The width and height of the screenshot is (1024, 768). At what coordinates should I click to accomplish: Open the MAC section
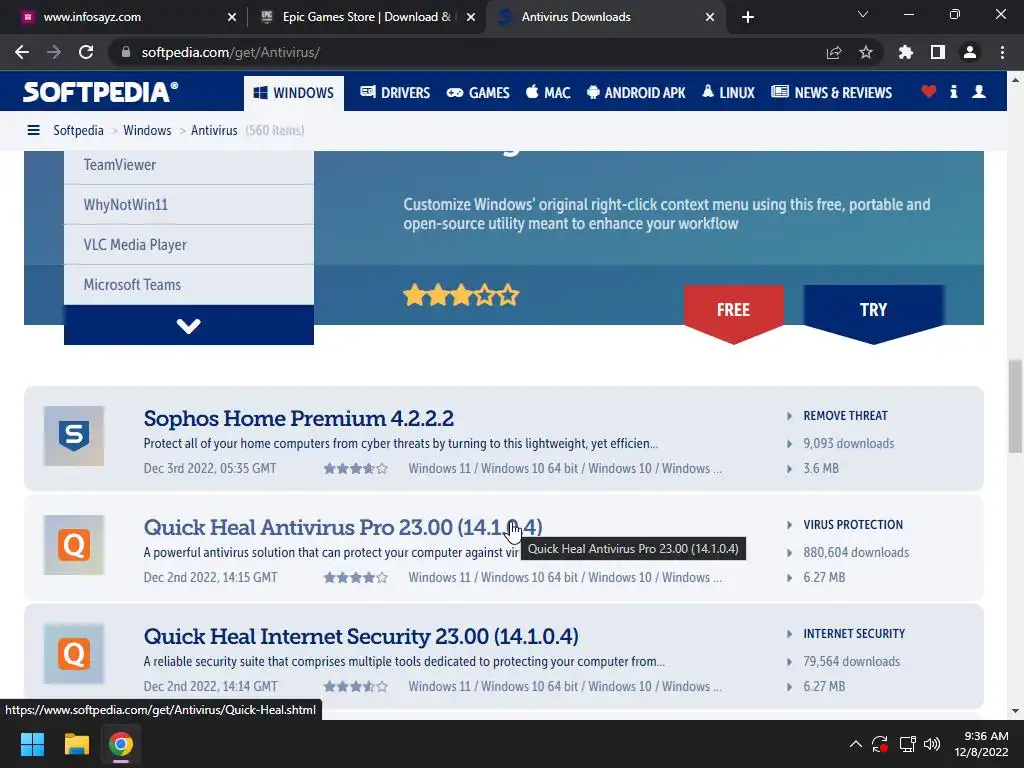(548, 93)
